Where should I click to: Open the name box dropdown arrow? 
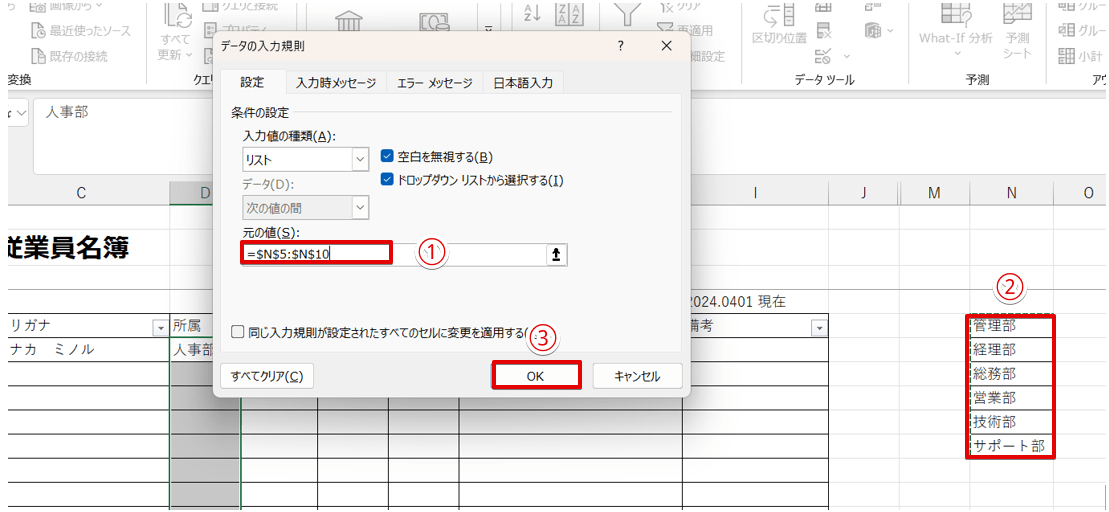point(20,112)
